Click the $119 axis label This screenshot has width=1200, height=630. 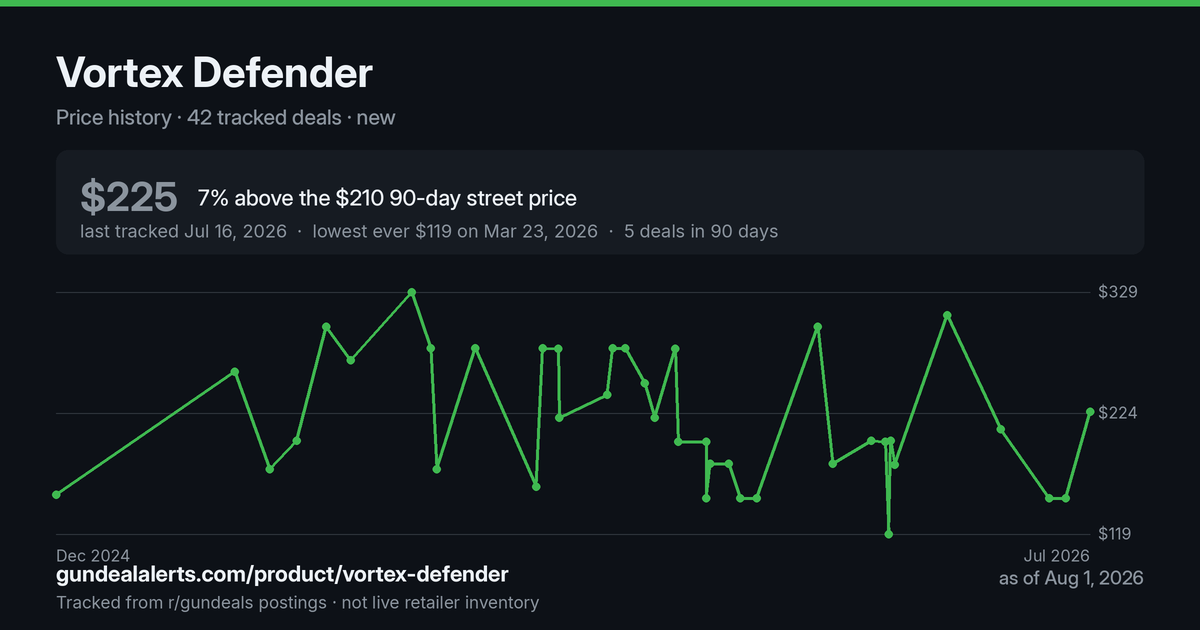click(1118, 534)
